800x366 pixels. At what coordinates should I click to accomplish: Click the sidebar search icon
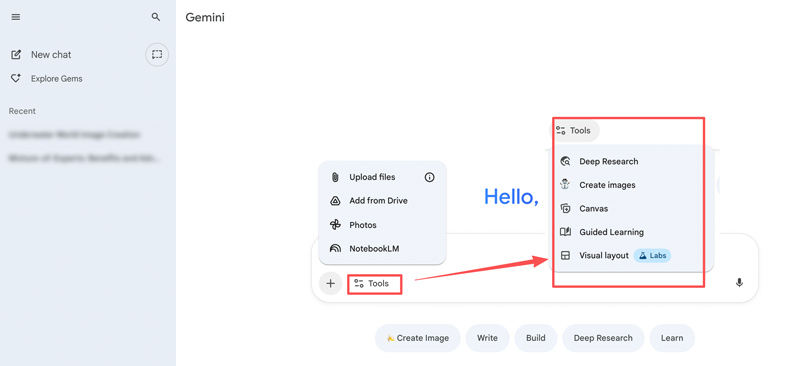156,17
